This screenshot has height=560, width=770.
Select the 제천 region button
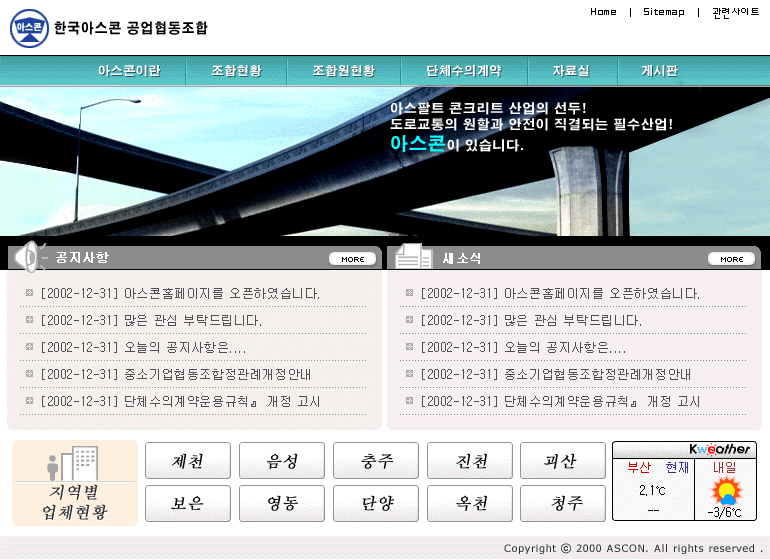pyautogui.click(x=188, y=461)
